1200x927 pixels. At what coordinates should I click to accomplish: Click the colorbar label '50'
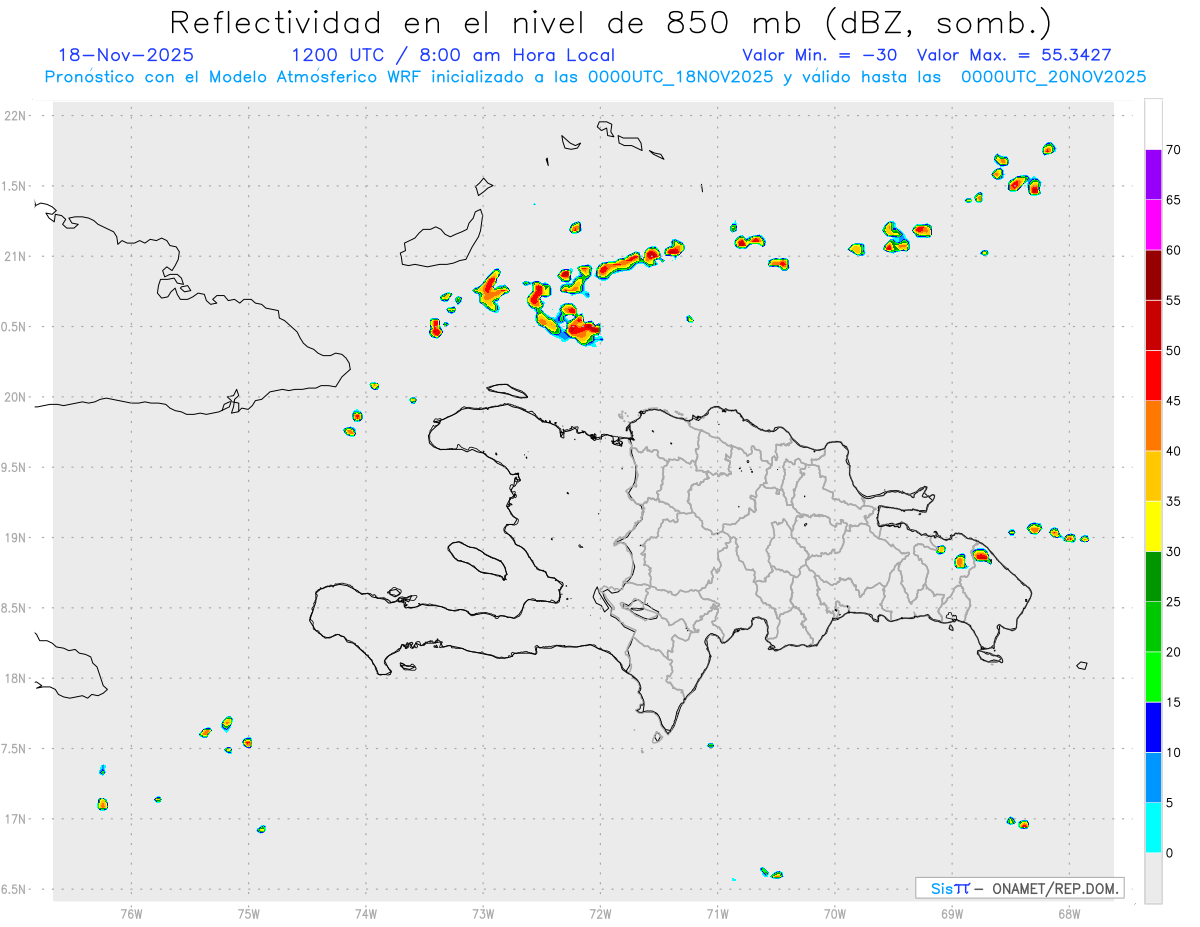[x=1173, y=351]
